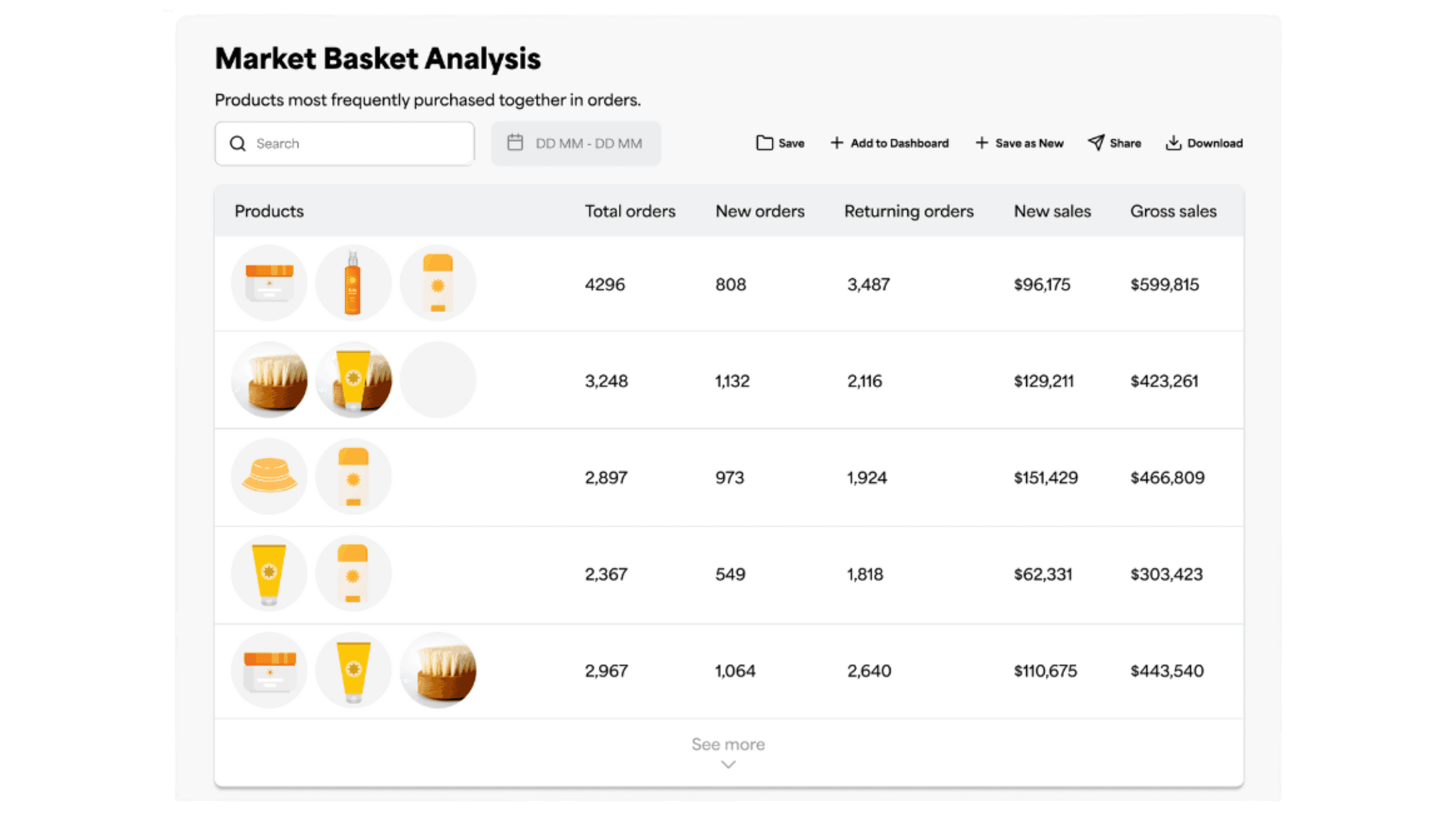
Task: Select yellow tube with brush thumbnail
Action: point(353,380)
